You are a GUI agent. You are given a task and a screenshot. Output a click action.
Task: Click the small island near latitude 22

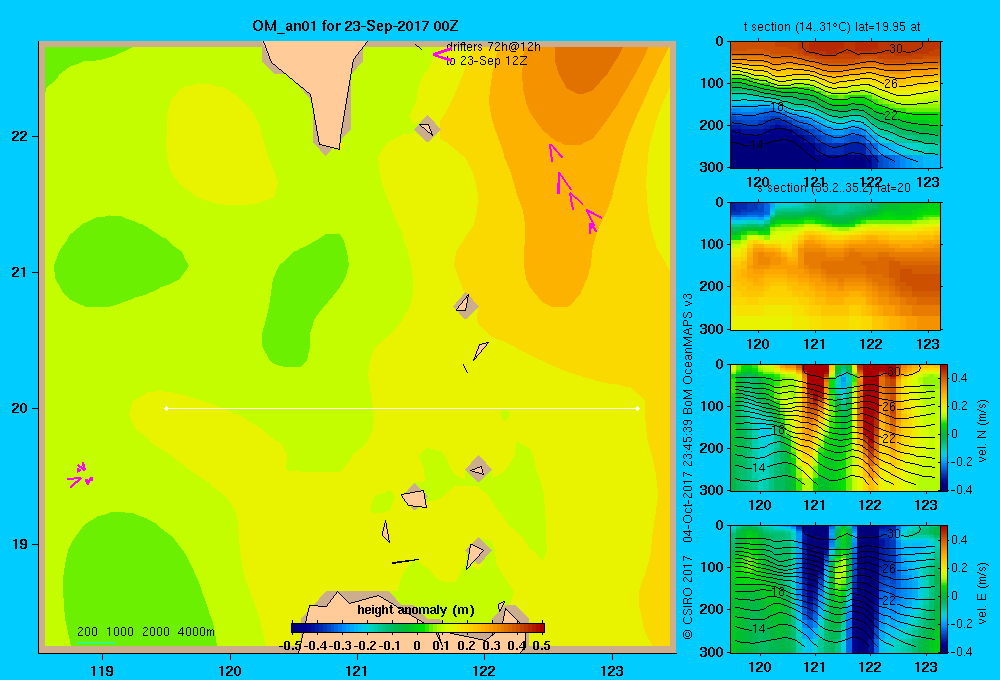tap(427, 129)
